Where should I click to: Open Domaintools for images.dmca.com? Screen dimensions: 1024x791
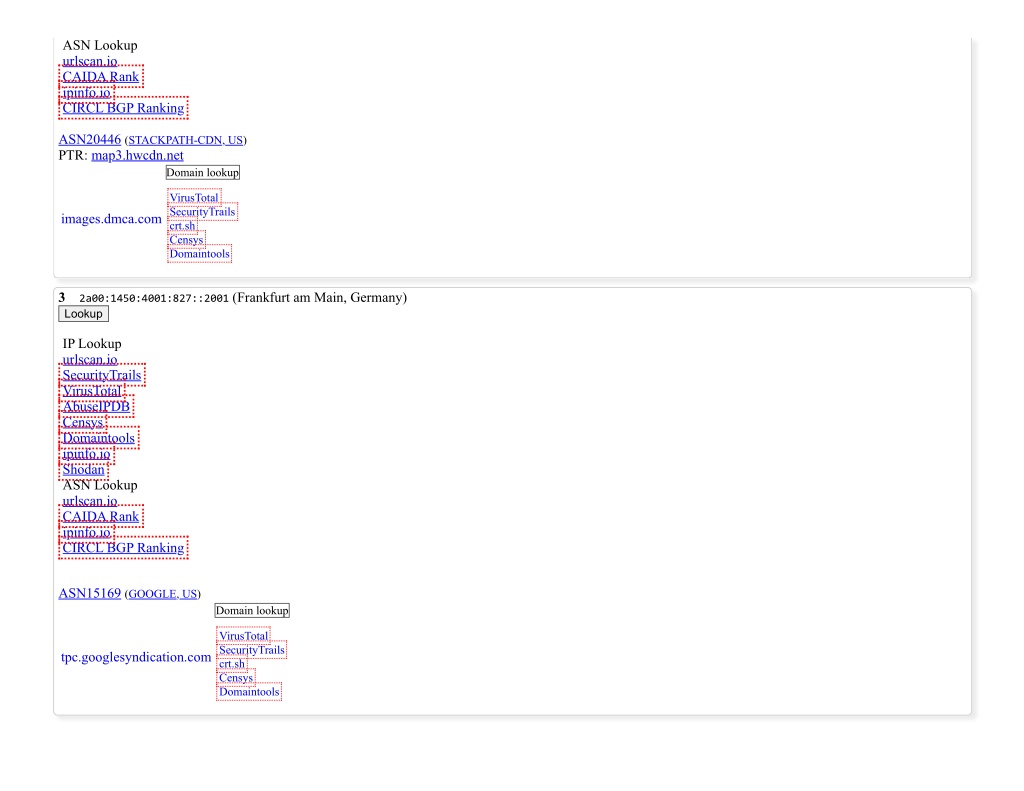coord(199,253)
